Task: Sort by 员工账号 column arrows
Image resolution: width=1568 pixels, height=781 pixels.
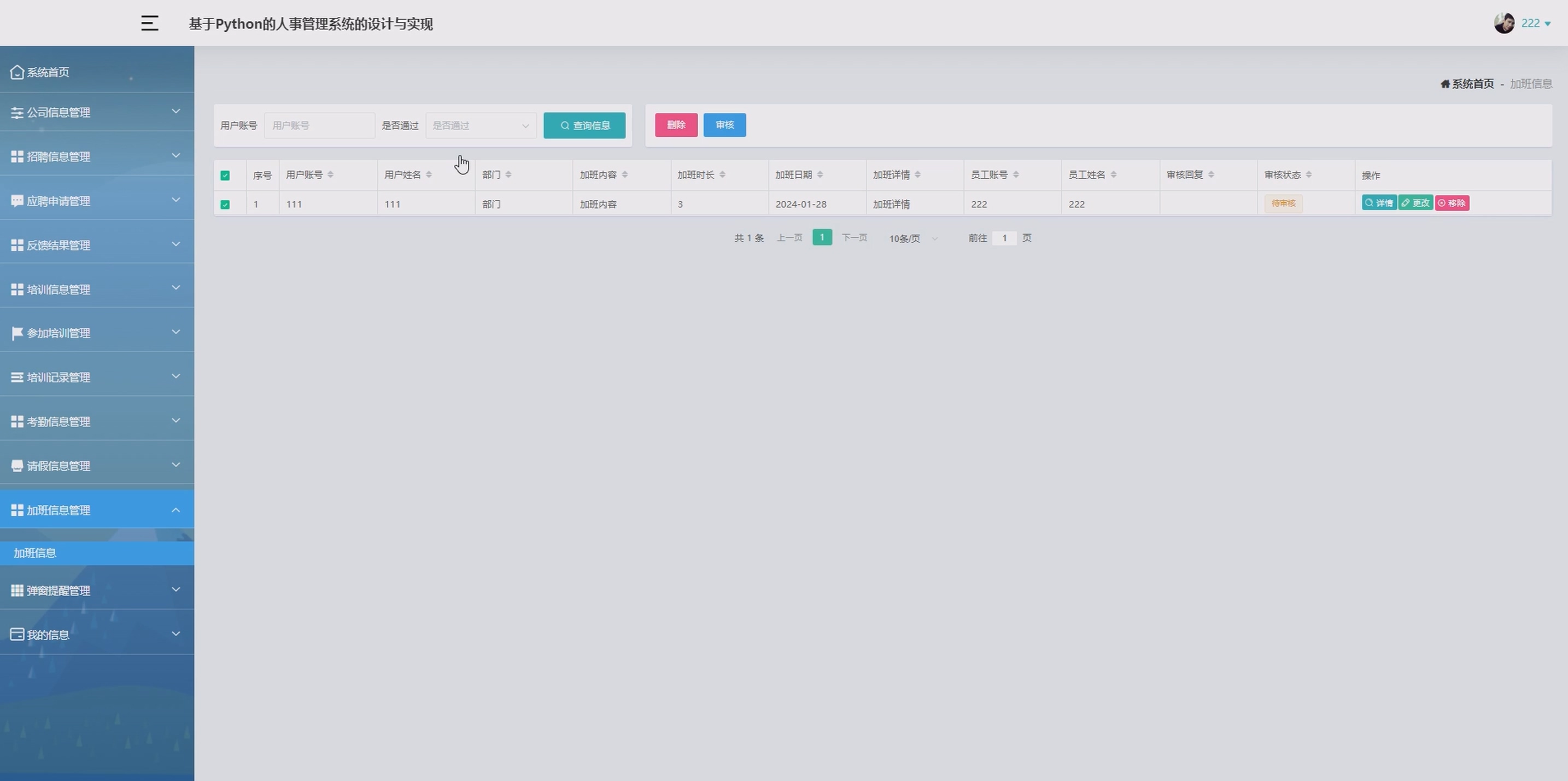Action: [1016, 174]
